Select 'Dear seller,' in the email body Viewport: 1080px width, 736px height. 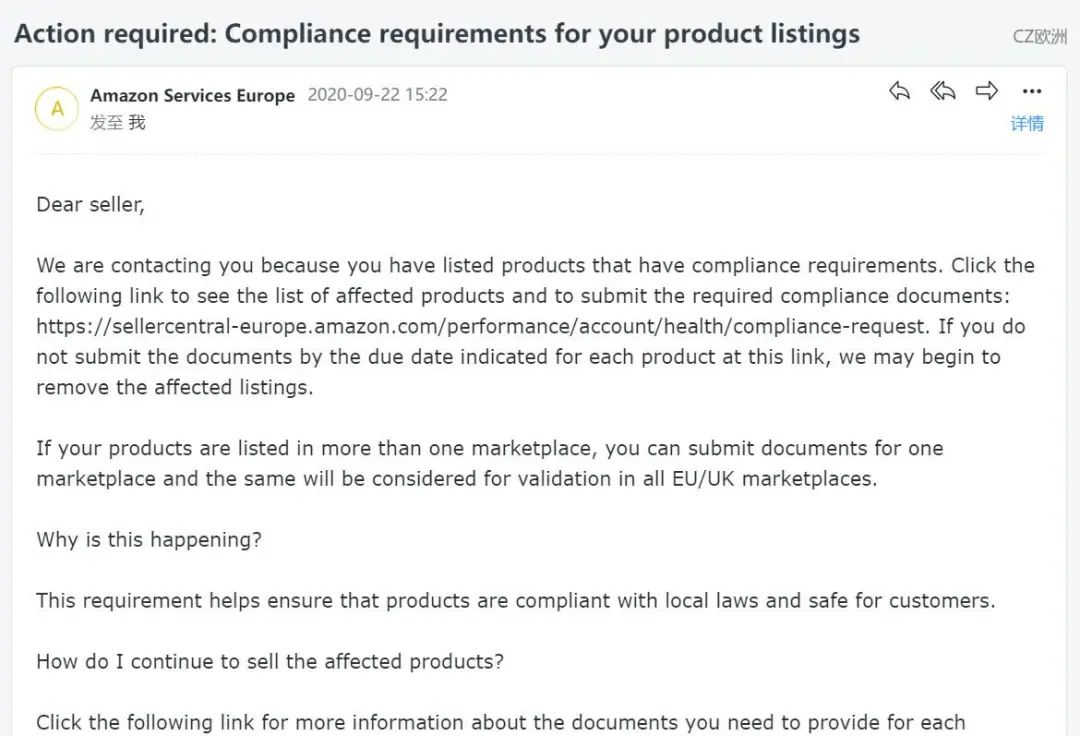coord(90,204)
